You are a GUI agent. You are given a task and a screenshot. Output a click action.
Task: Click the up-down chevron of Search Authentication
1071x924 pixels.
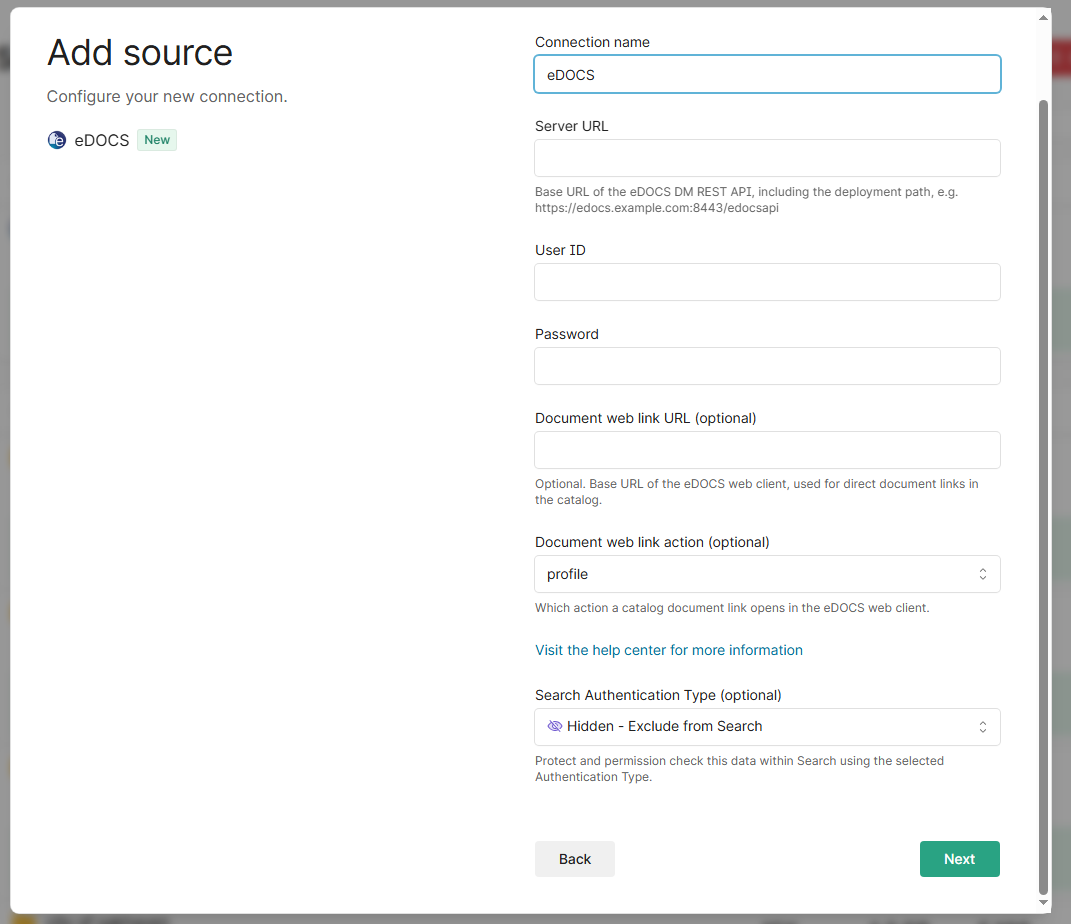(x=982, y=727)
